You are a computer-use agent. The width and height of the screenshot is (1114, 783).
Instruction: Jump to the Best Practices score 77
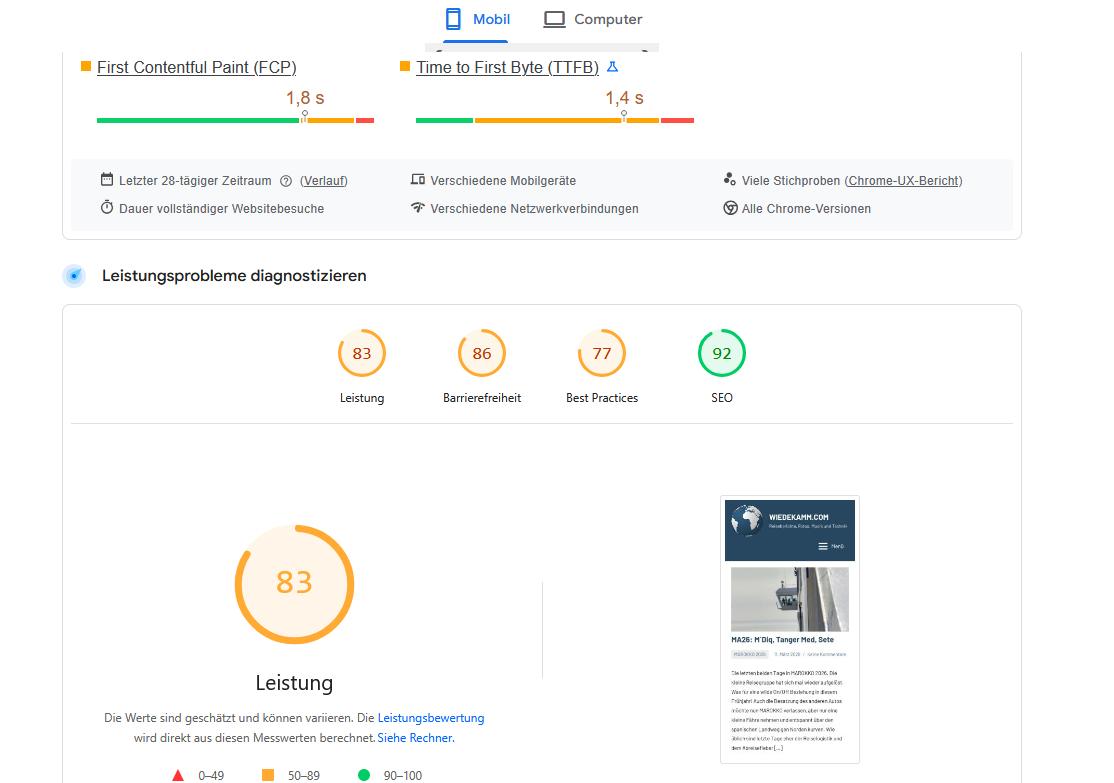pos(602,353)
